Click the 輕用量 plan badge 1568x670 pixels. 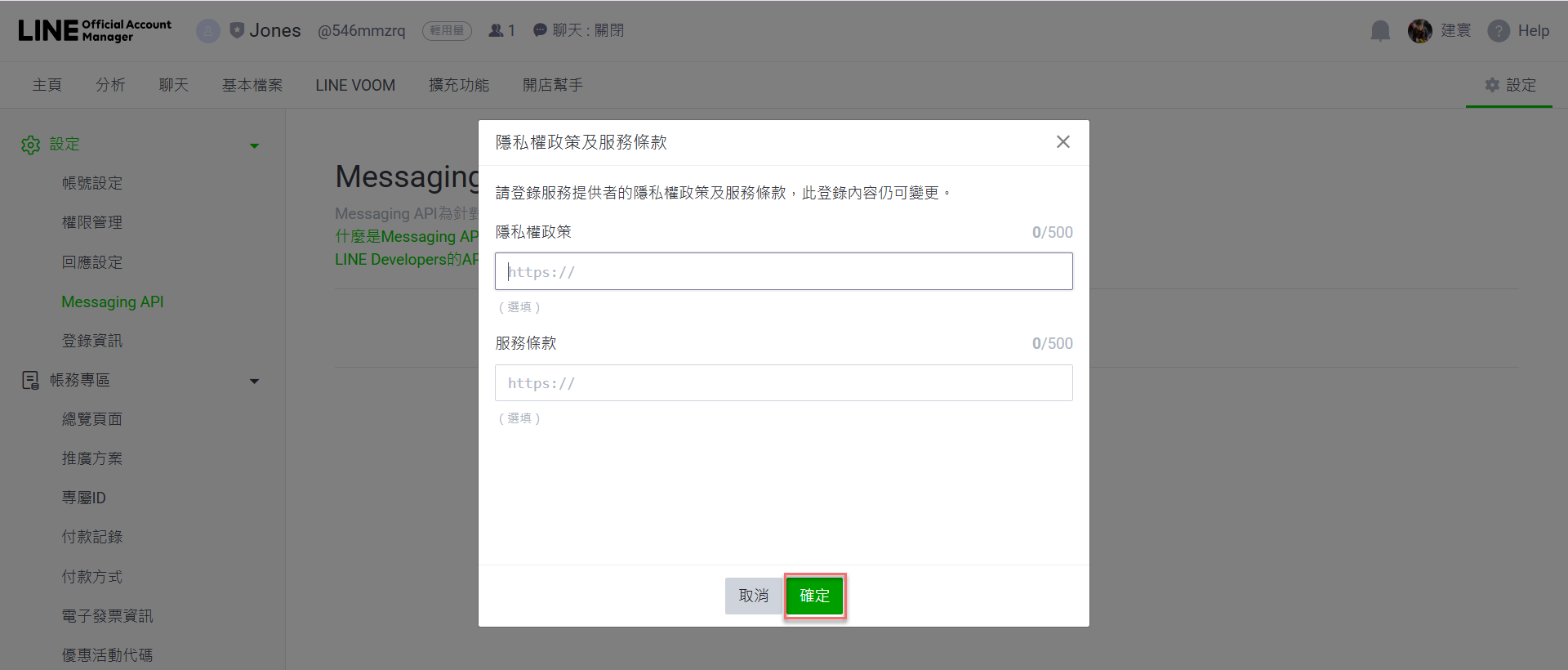pos(448,30)
